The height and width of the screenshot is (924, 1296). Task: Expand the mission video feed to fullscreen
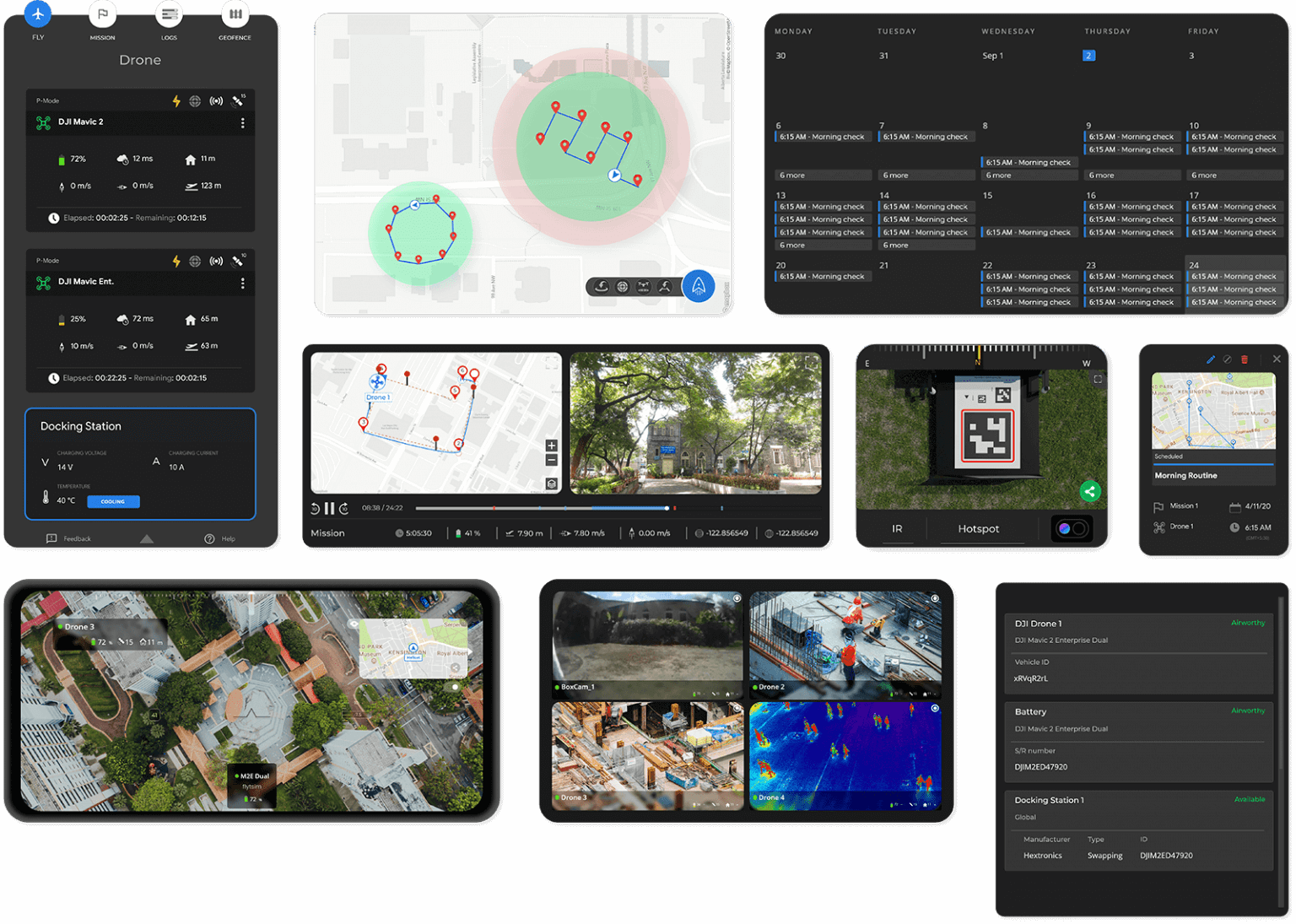click(x=812, y=362)
